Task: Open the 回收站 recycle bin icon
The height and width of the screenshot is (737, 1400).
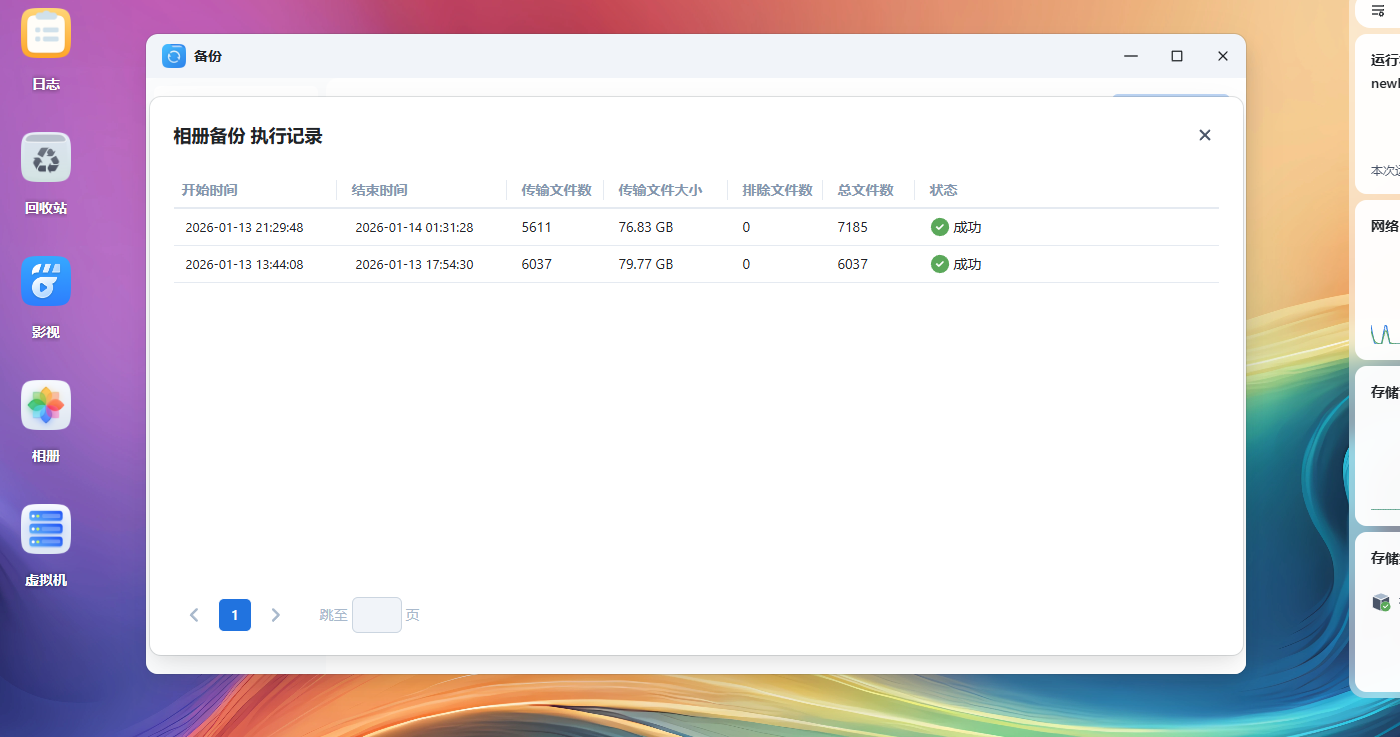Action: pyautogui.click(x=46, y=158)
